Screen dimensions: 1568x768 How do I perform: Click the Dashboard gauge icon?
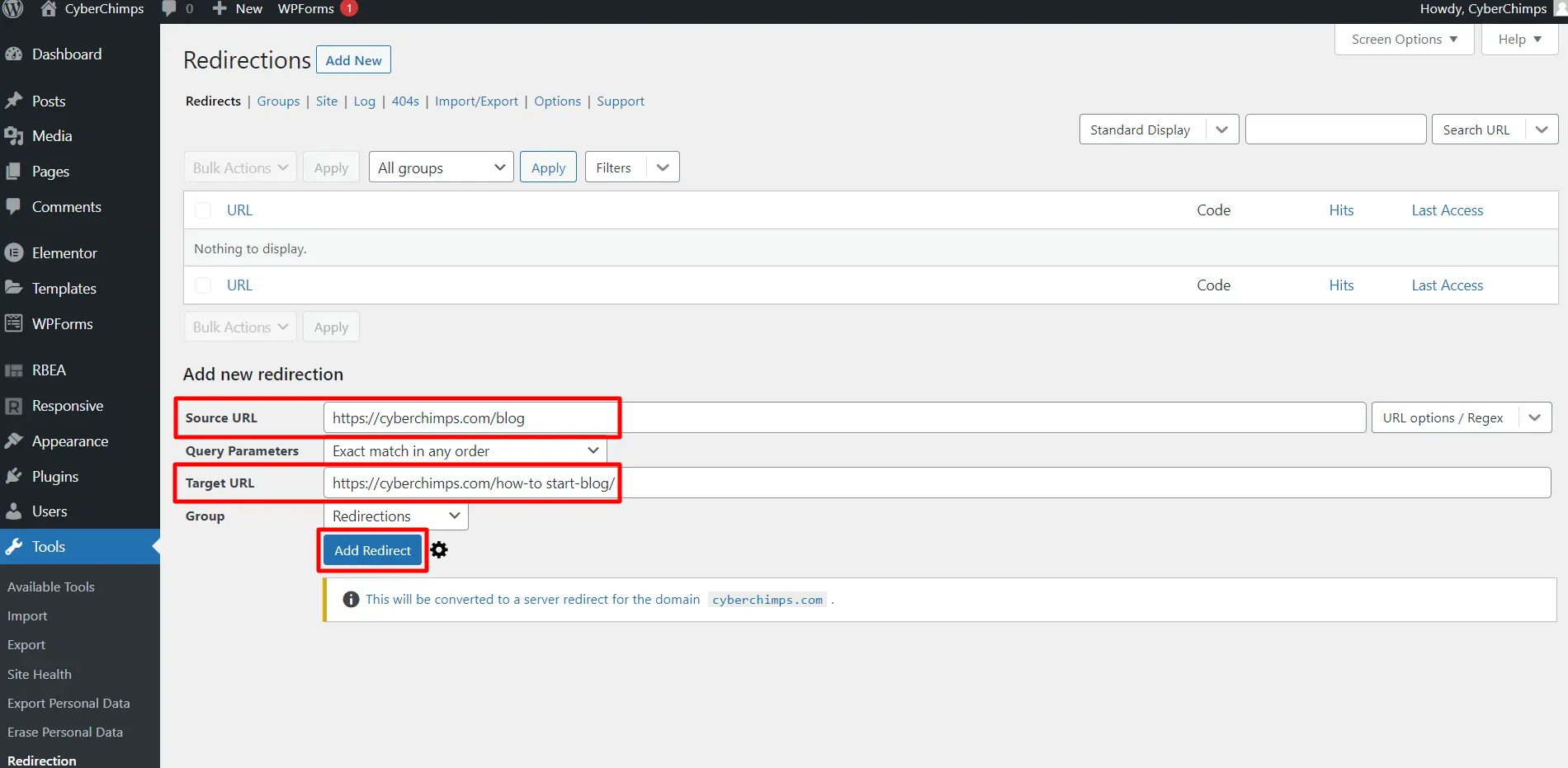pos(13,54)
